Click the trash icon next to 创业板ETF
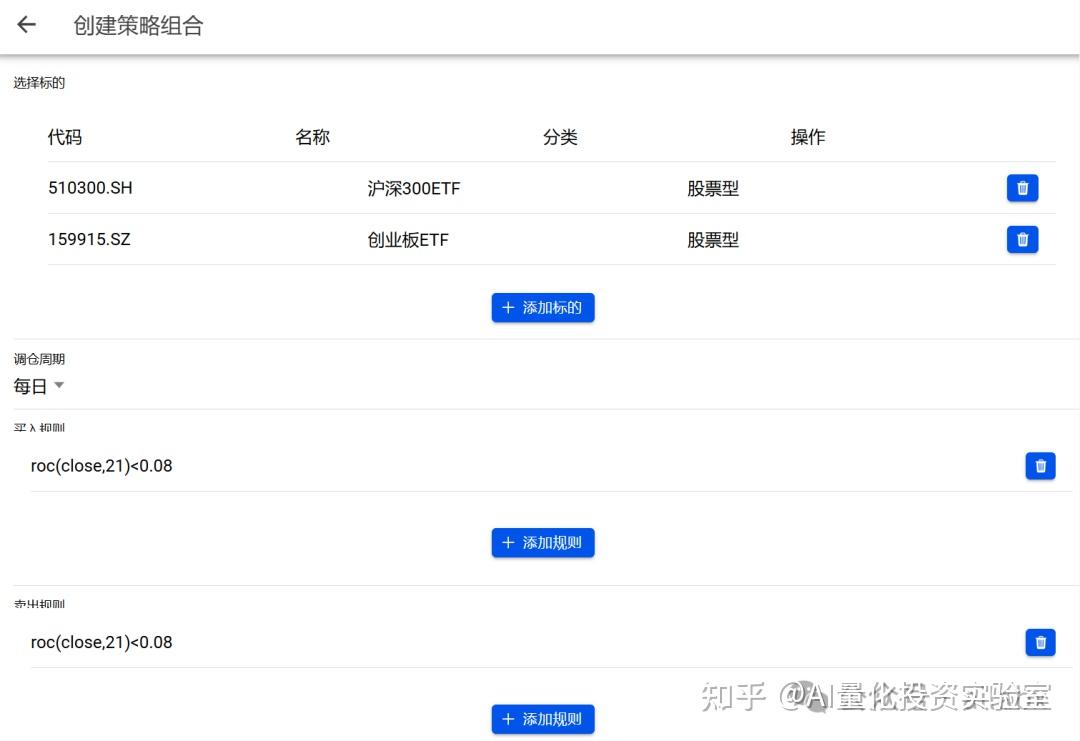Image resolution: width=1080 pixels, height=741 pixels. (1022, 239)
